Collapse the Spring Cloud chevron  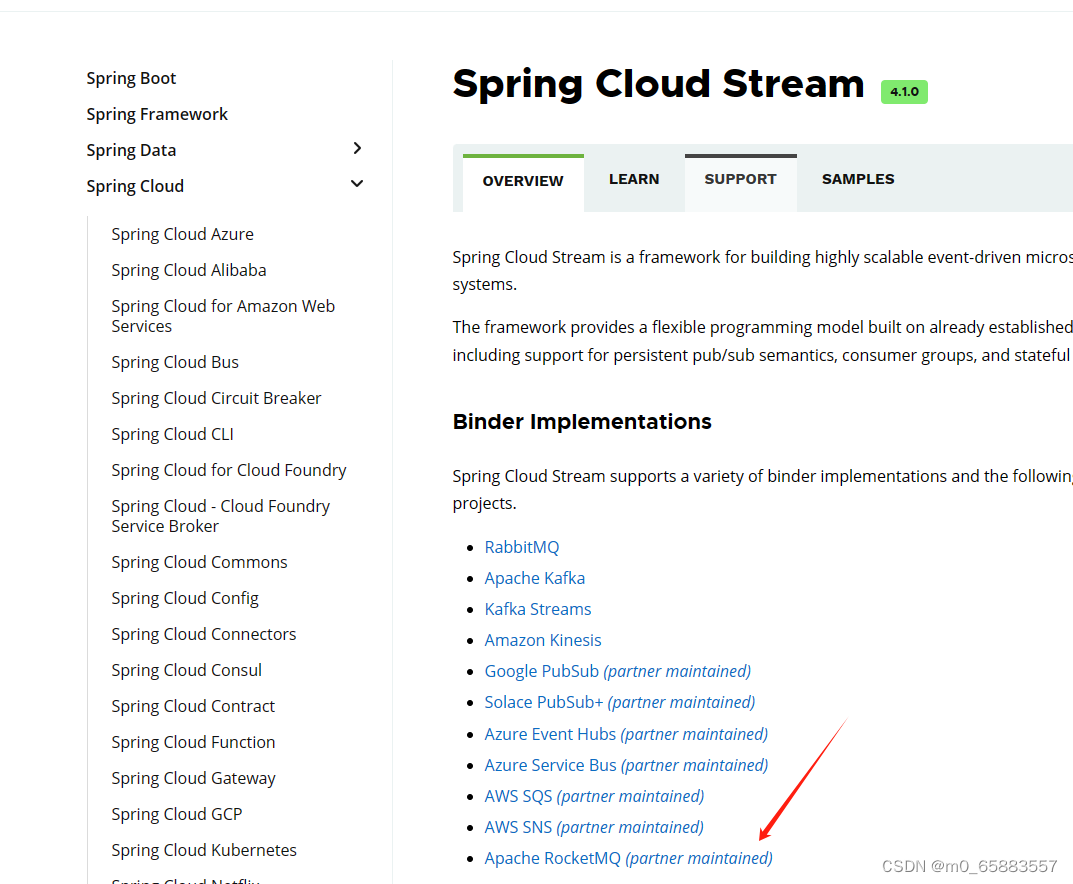click(x=357, y=184)
